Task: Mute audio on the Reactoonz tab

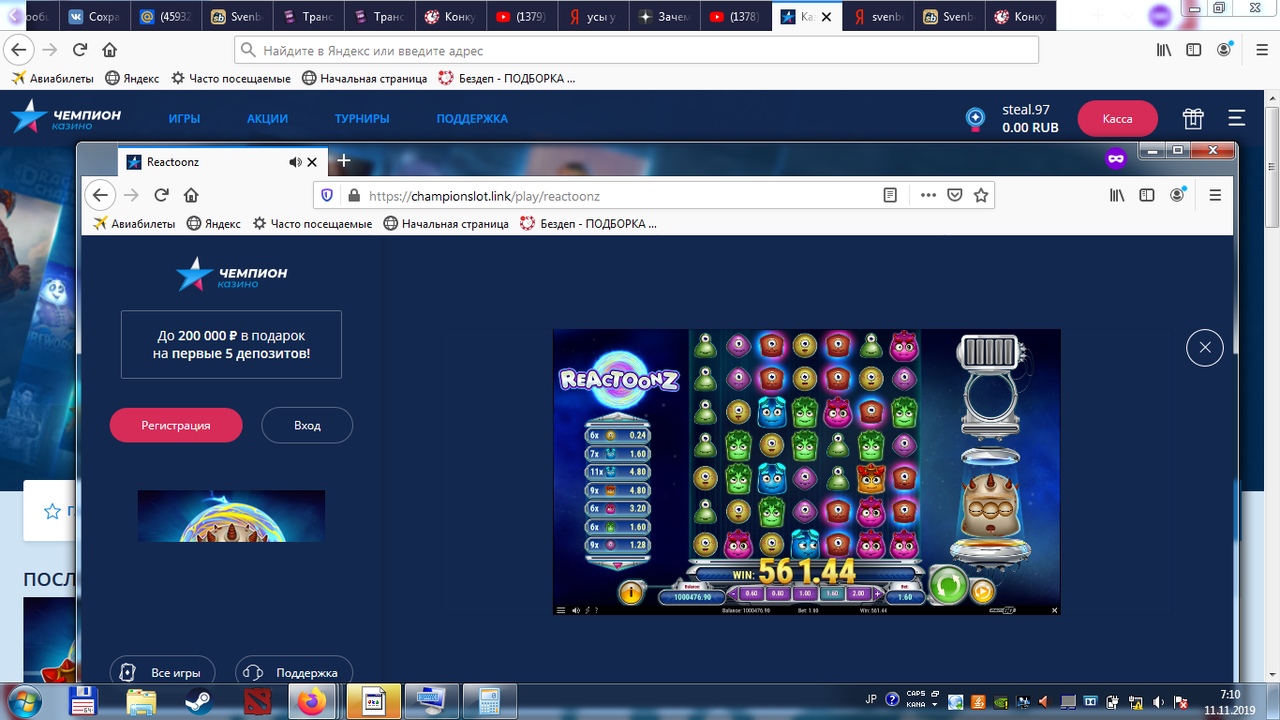Action: pos(295,161)
